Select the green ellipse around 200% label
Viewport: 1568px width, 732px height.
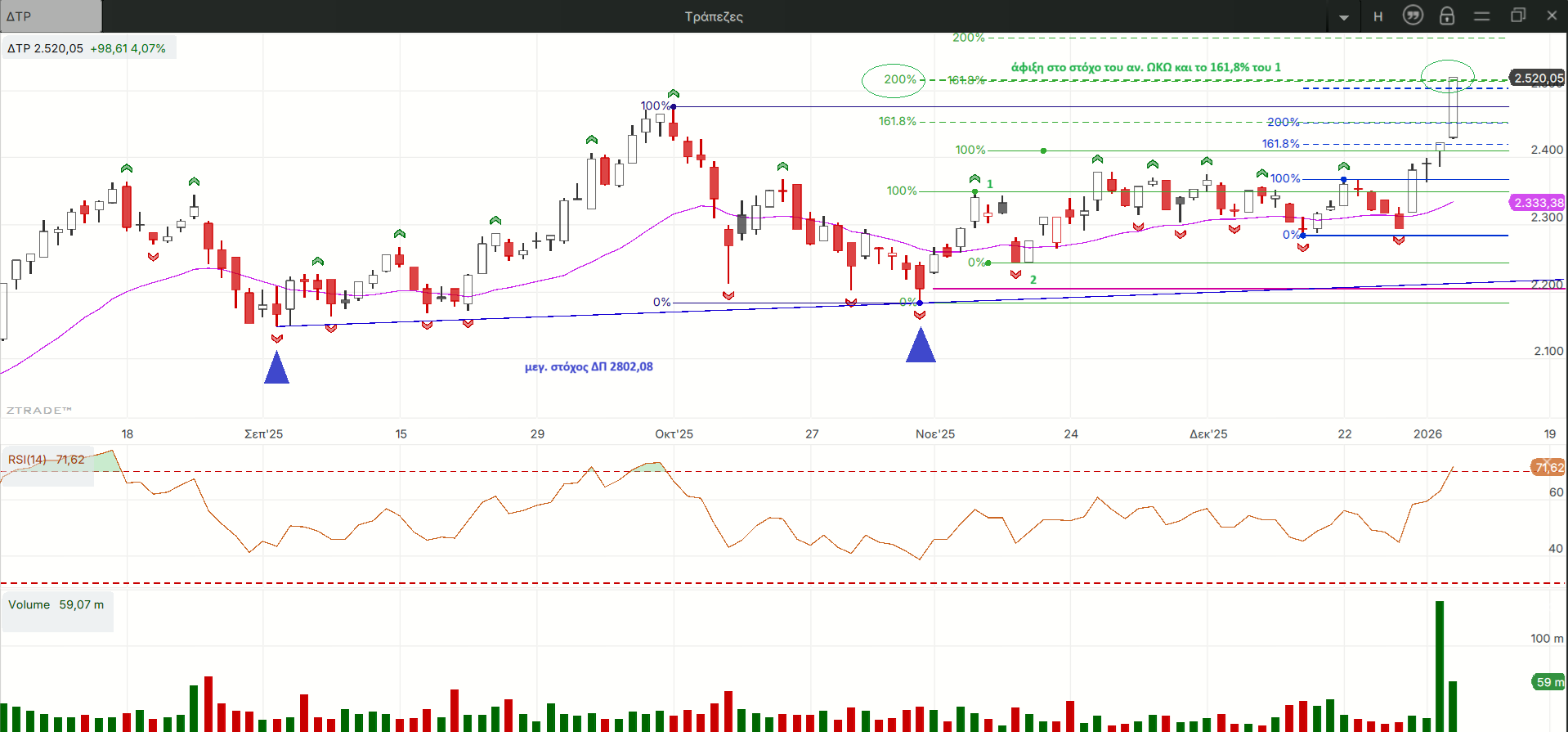[894, 80]
